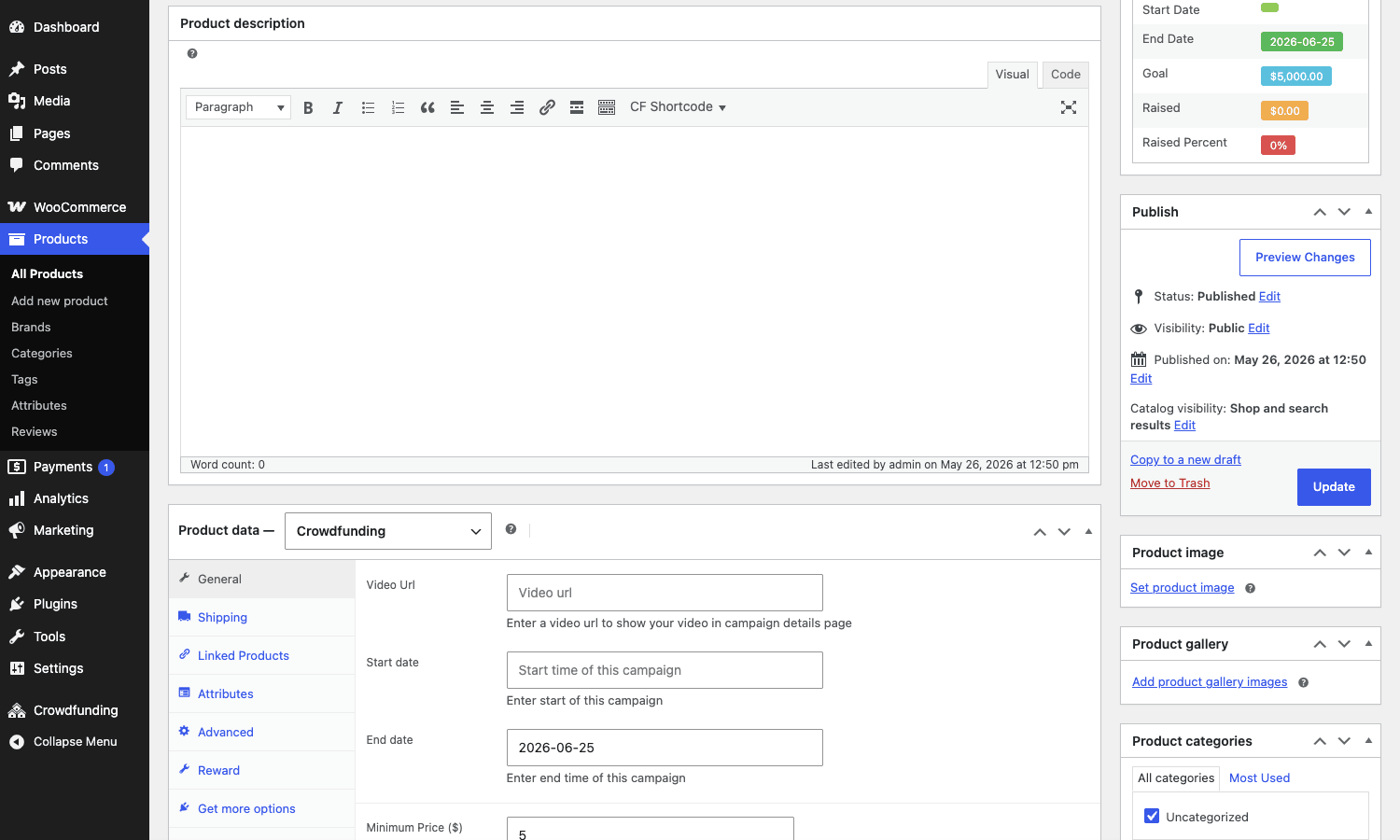Copy product to a new draft
The image size is (1400, 840).
[x=1185, y=460]
